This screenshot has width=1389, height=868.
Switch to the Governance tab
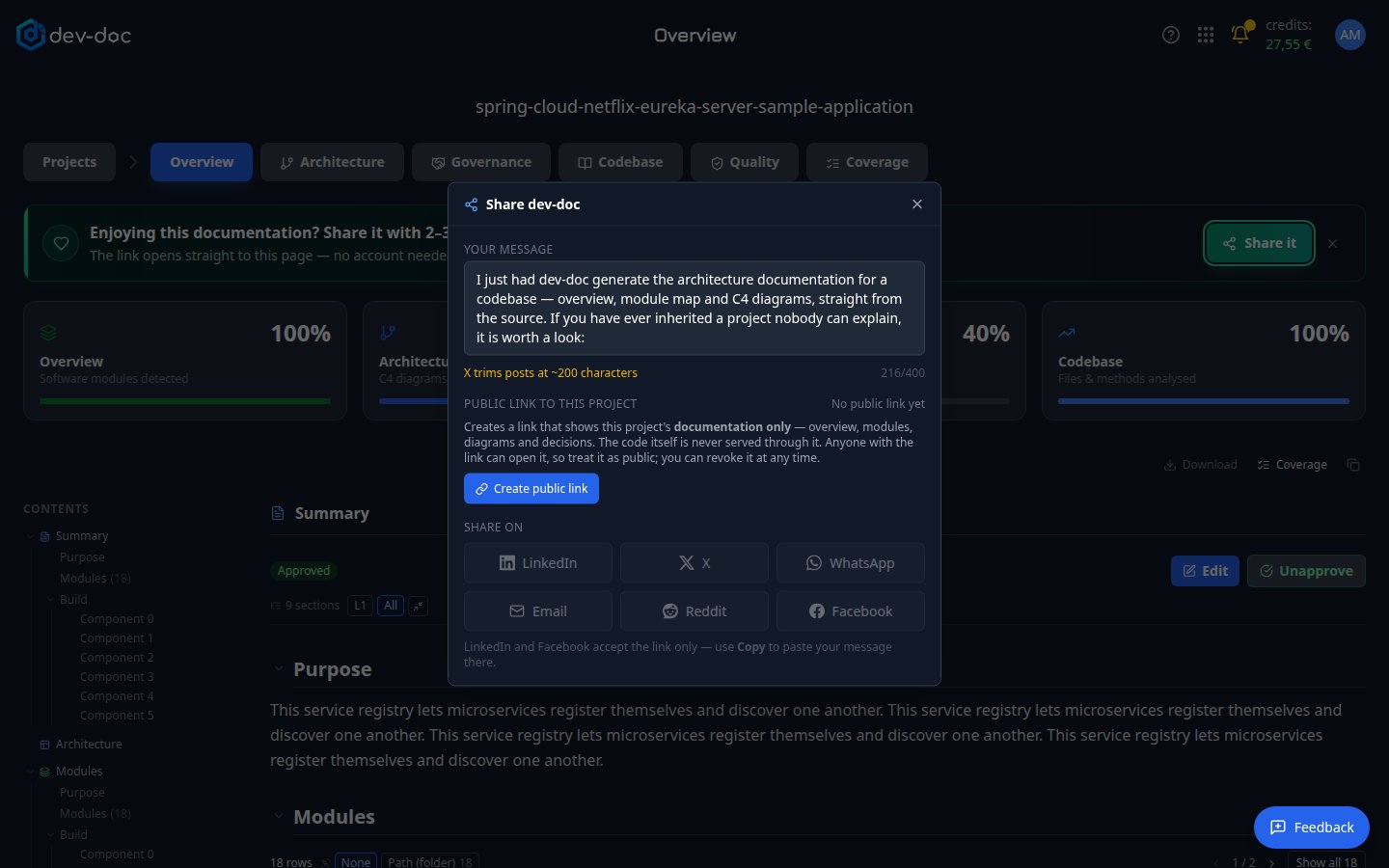[x=481, y=162]
